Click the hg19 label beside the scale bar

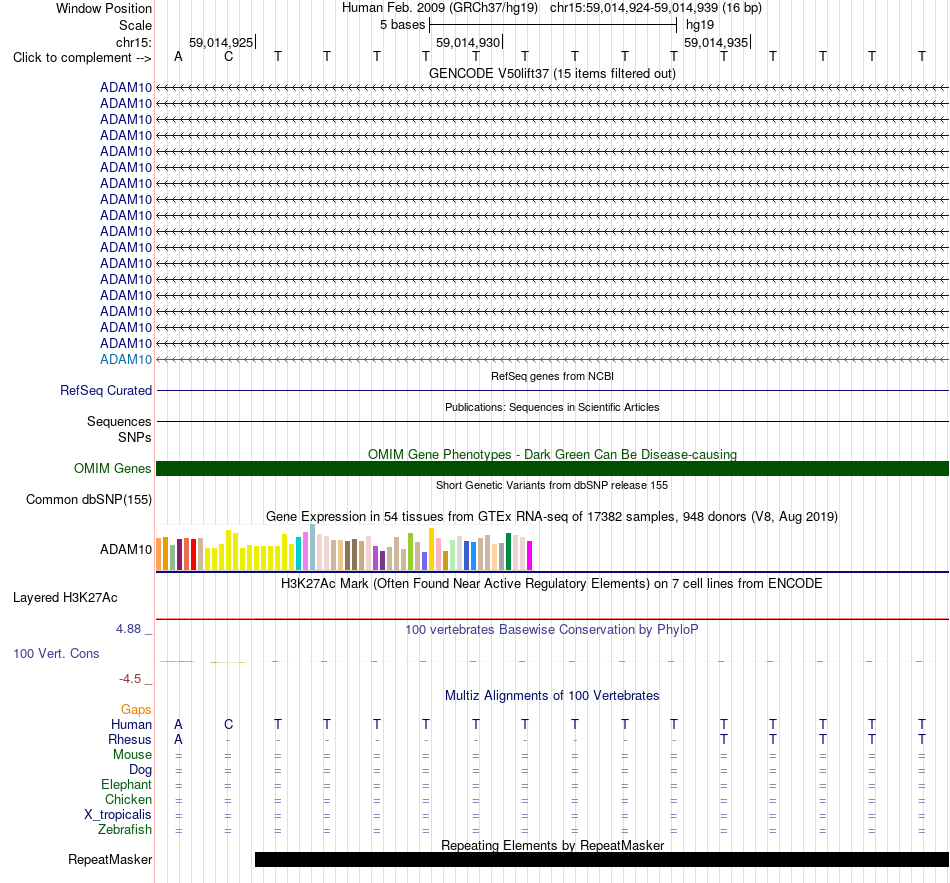point(700,25)
